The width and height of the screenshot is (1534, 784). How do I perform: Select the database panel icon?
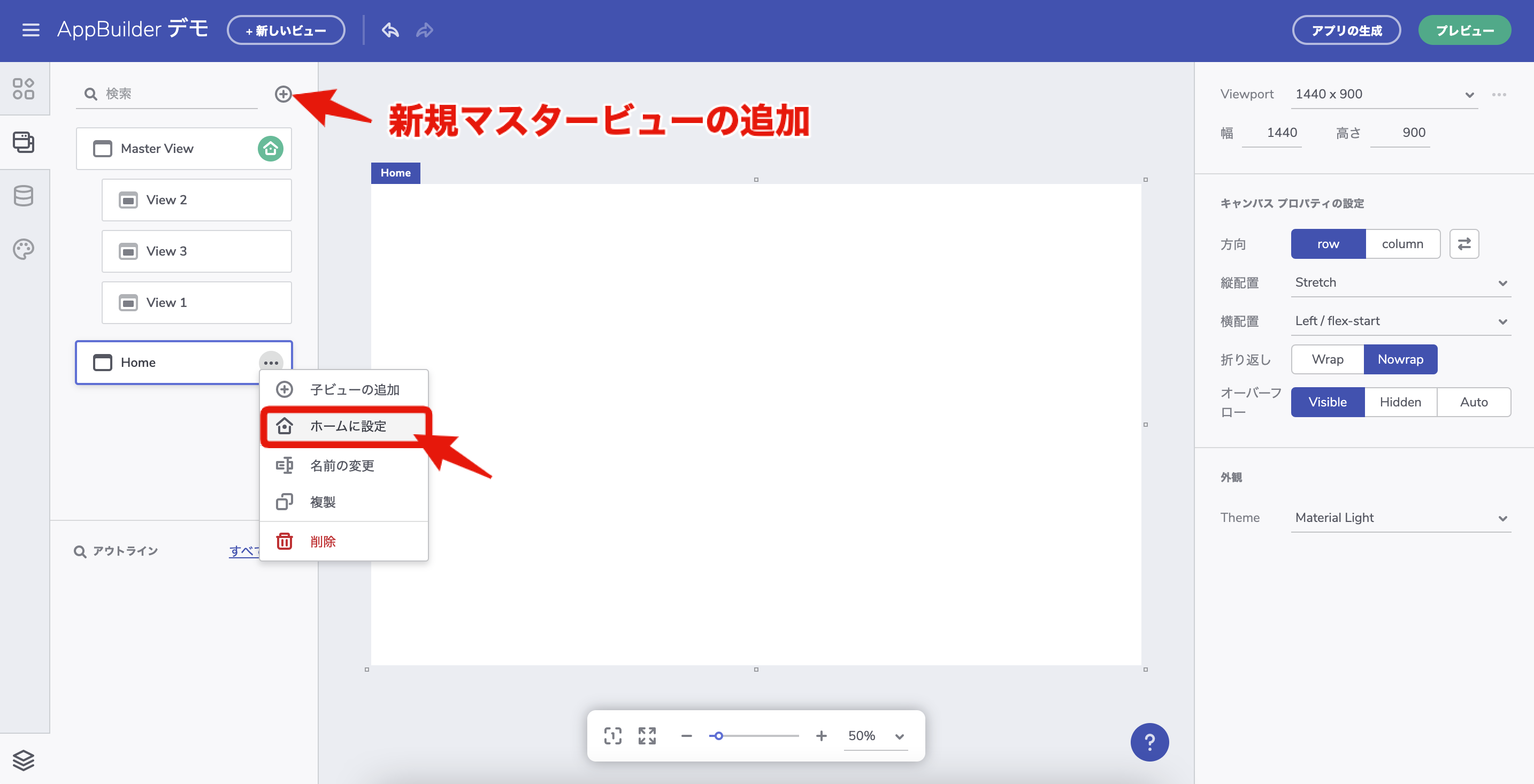tap(25, 196)
